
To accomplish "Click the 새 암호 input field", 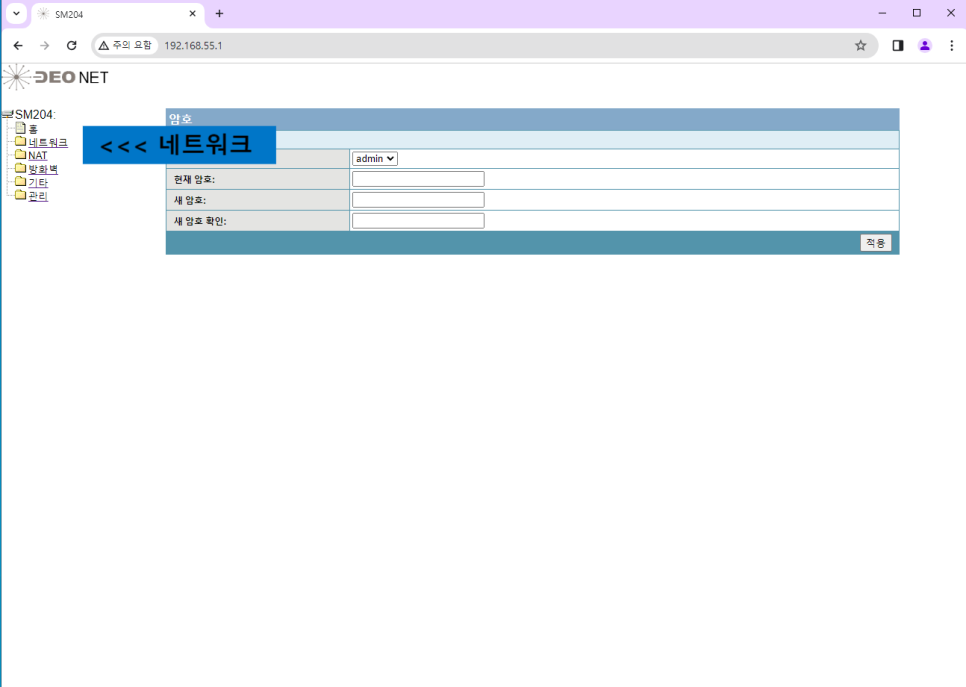I will [418, 200].
